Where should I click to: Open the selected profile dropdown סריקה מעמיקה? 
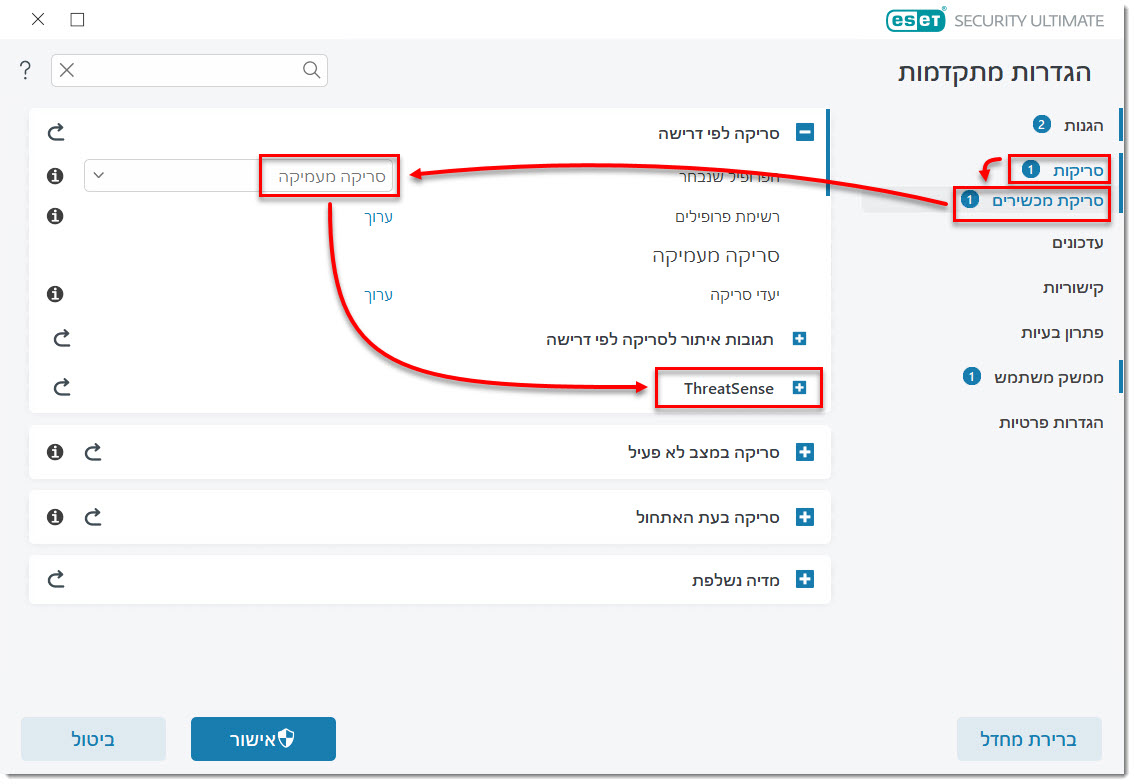click(239, 176)
